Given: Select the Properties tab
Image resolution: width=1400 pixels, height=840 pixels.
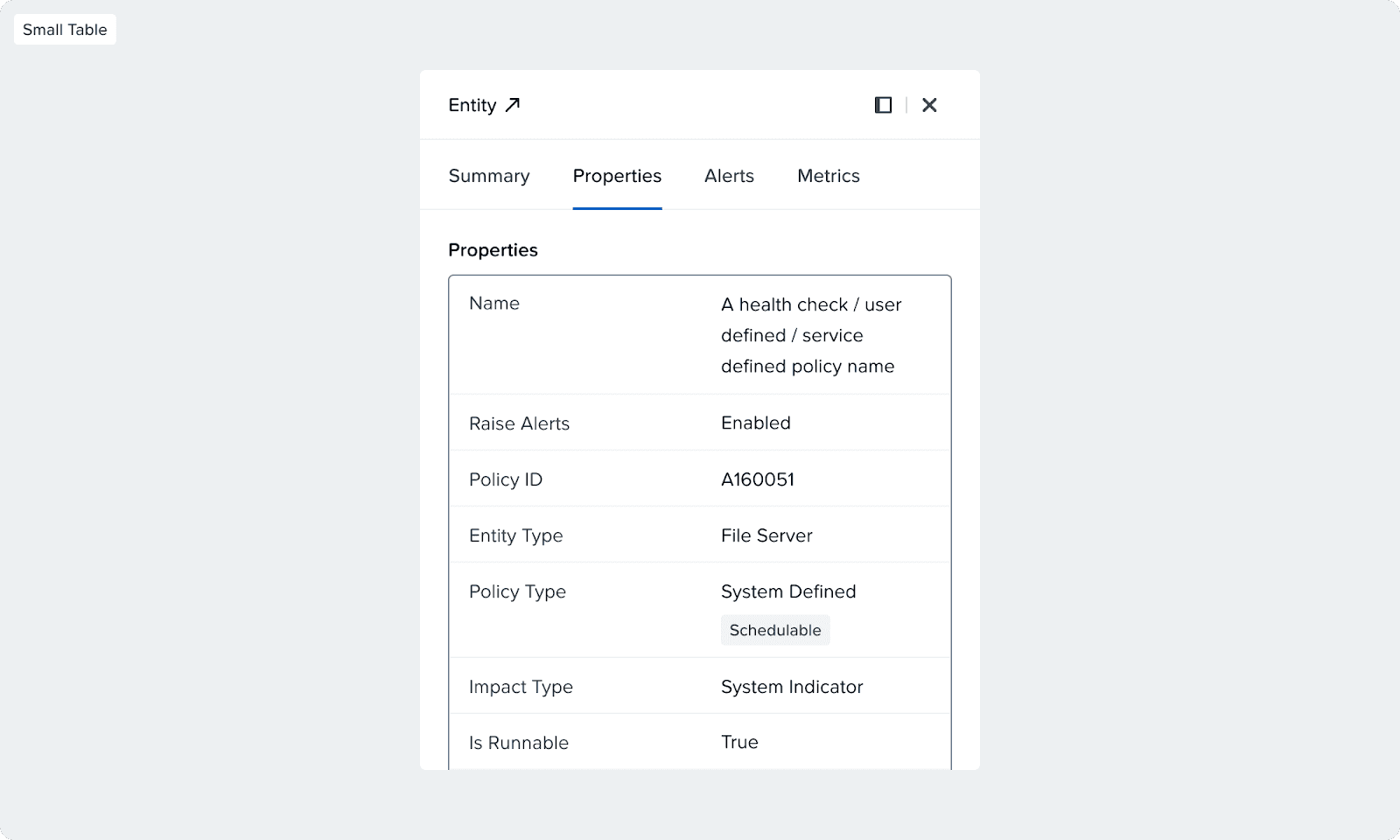Looking at the screenshot, I should tap(617, 176).
